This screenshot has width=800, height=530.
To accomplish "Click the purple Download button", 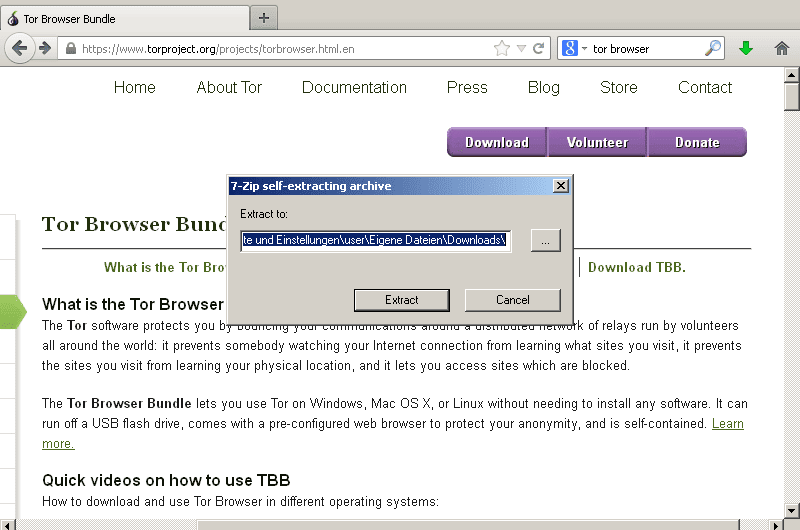I will pos(496,142).
